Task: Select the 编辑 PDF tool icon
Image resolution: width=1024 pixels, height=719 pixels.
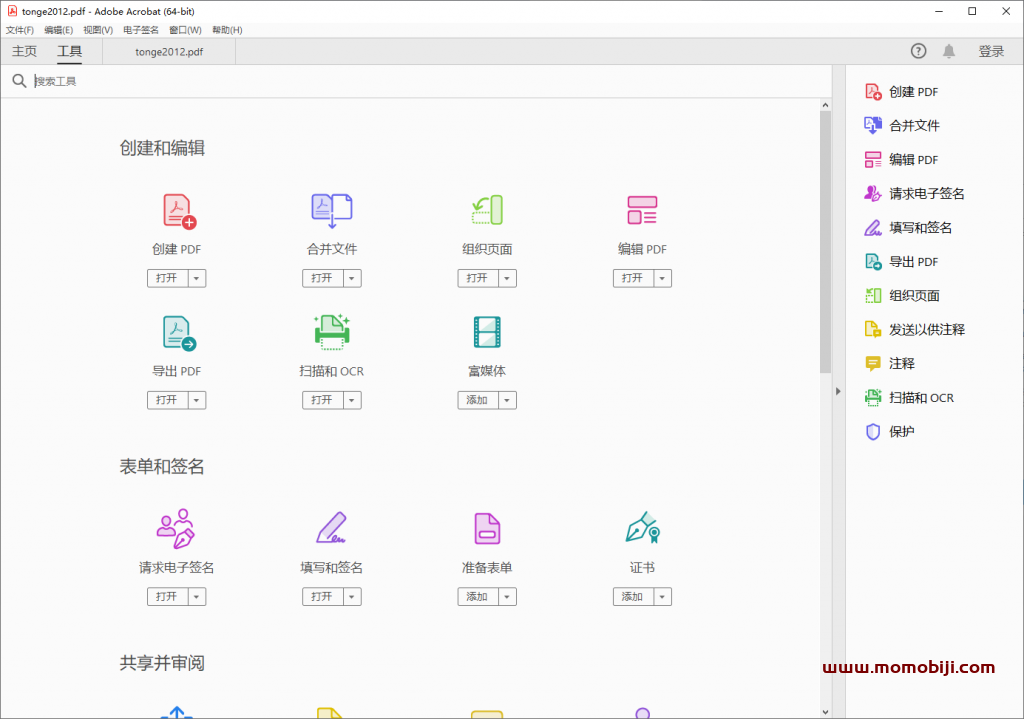Action: tap(641, 211)
